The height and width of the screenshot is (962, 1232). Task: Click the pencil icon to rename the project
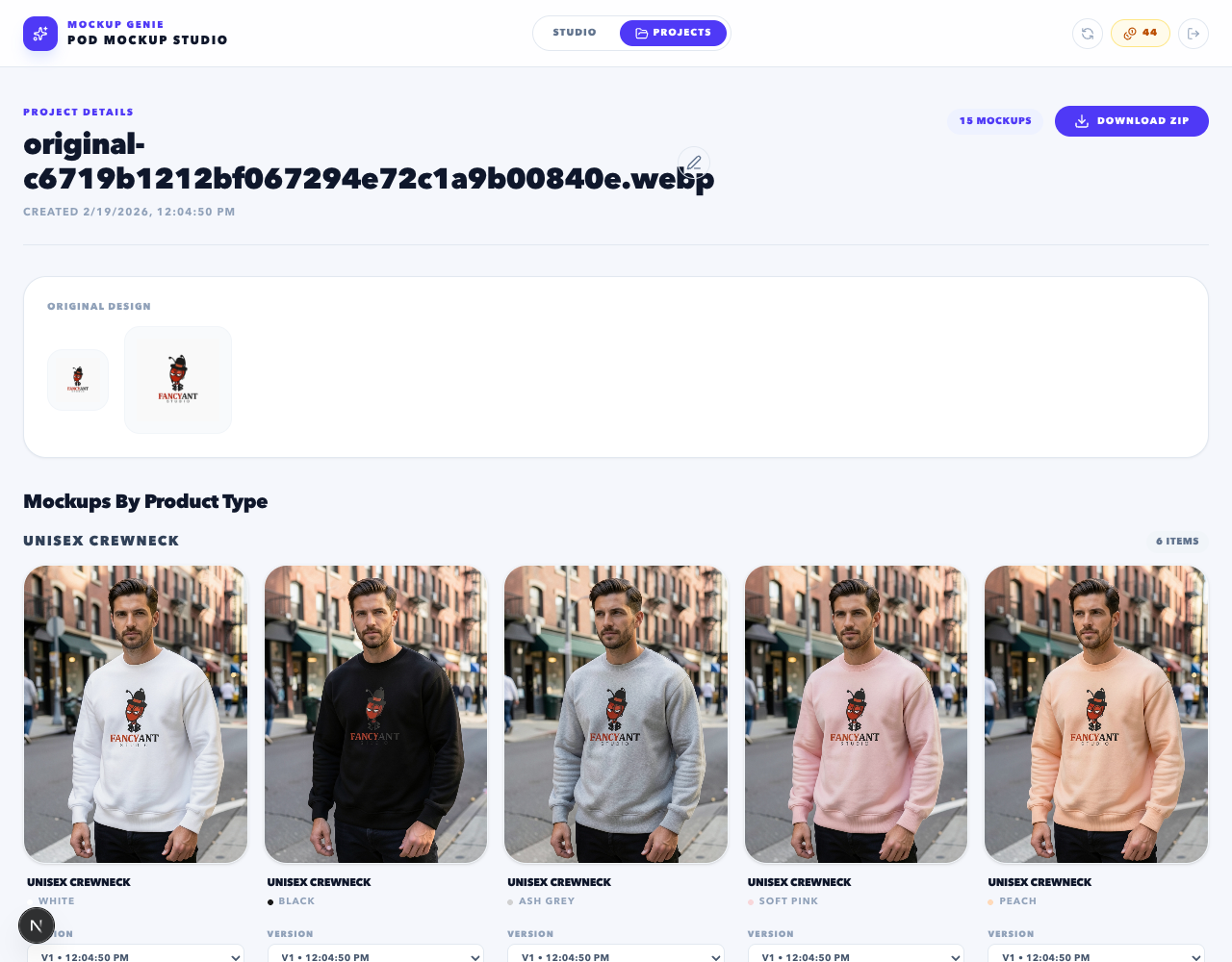pyautogui.click(x=694, y=164)
